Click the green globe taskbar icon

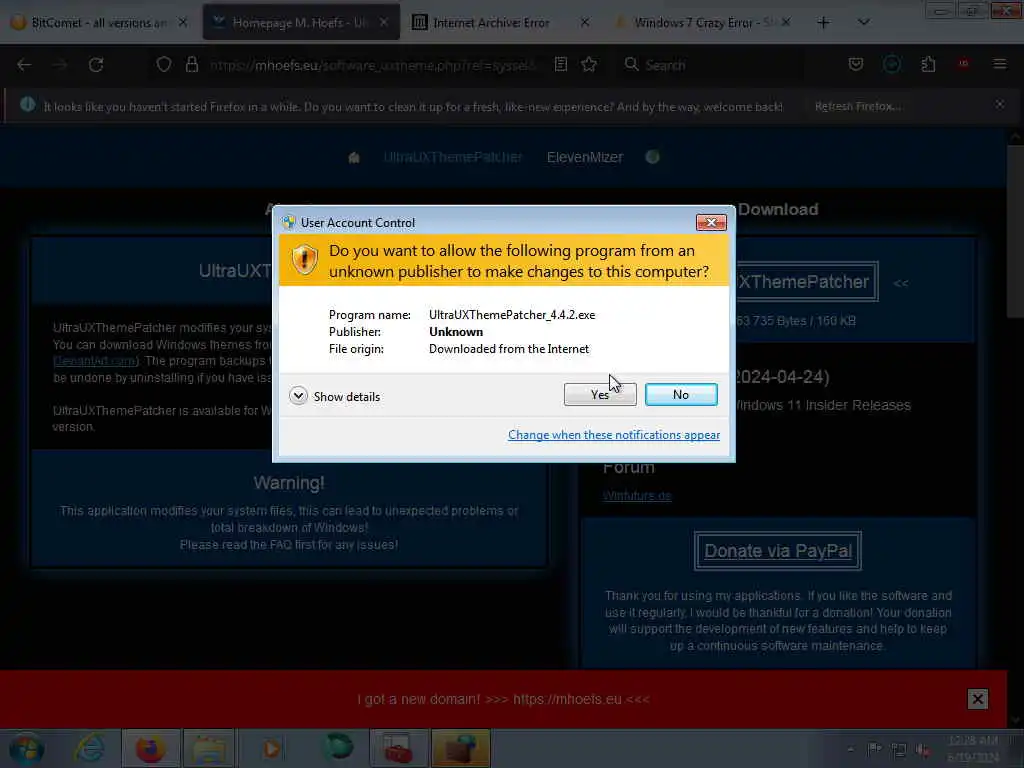(x=338, y=748)
